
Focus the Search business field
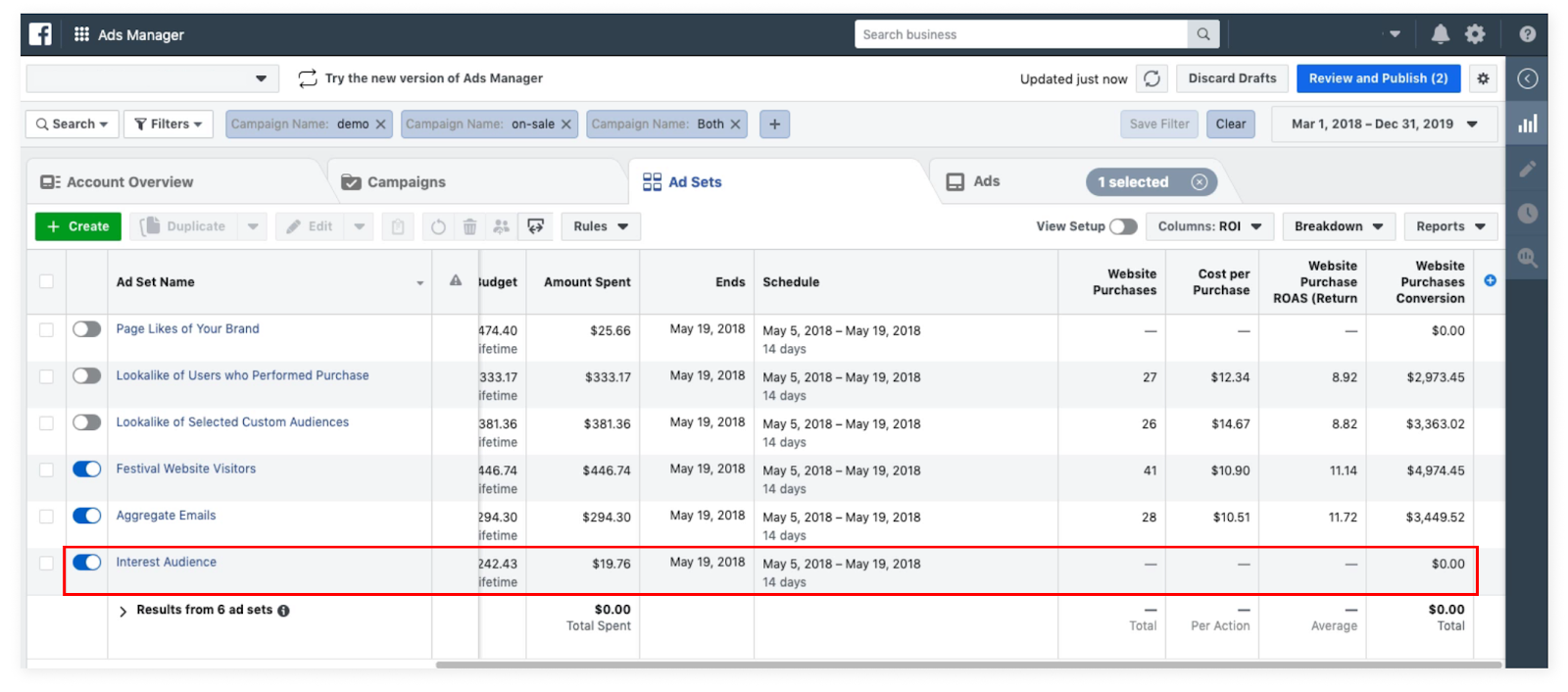[x=1021, y=34]
